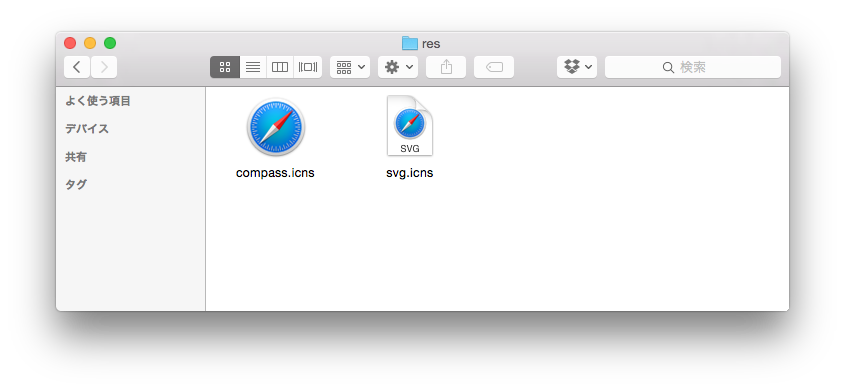
Task: Open the gear action menu
Action: 398,67
